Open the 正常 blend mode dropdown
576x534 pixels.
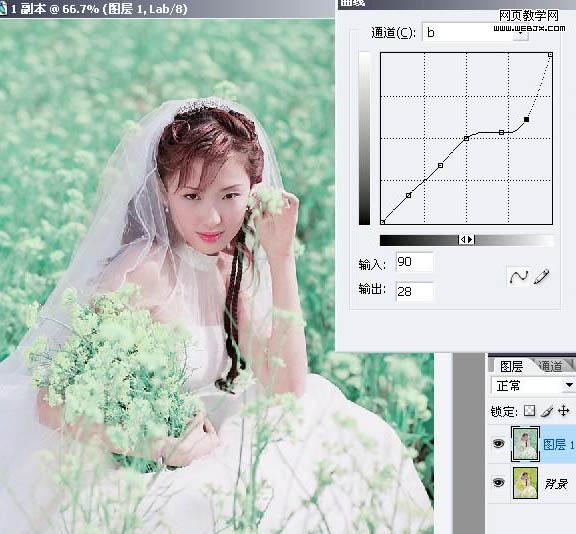[x=532, y=386]
